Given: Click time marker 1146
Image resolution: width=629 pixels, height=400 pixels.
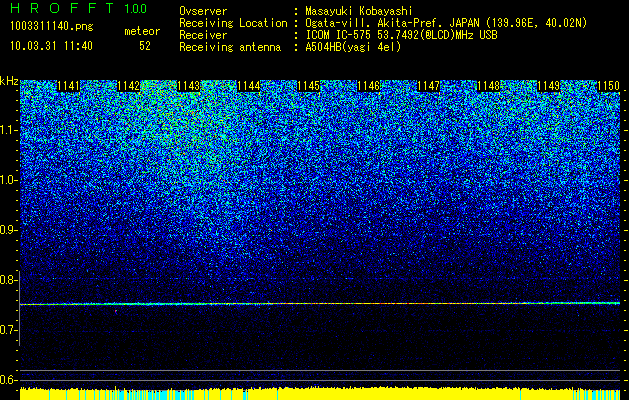Looking at the screenshot, I should [x=369, y=86].
